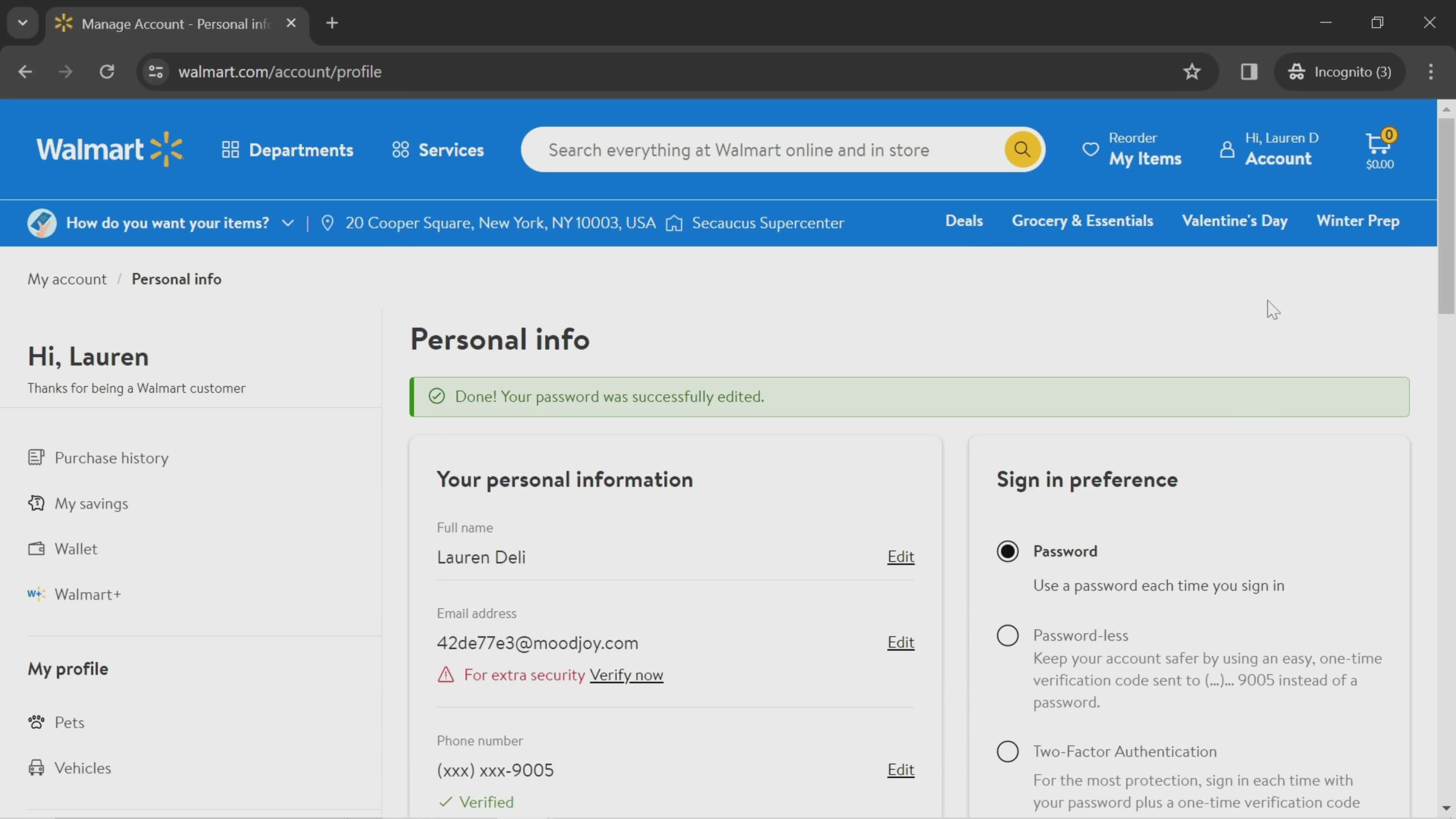Click Verify now for email
Image resolution: width=1456 pixels, height=819 pixels.
[626, 675]
